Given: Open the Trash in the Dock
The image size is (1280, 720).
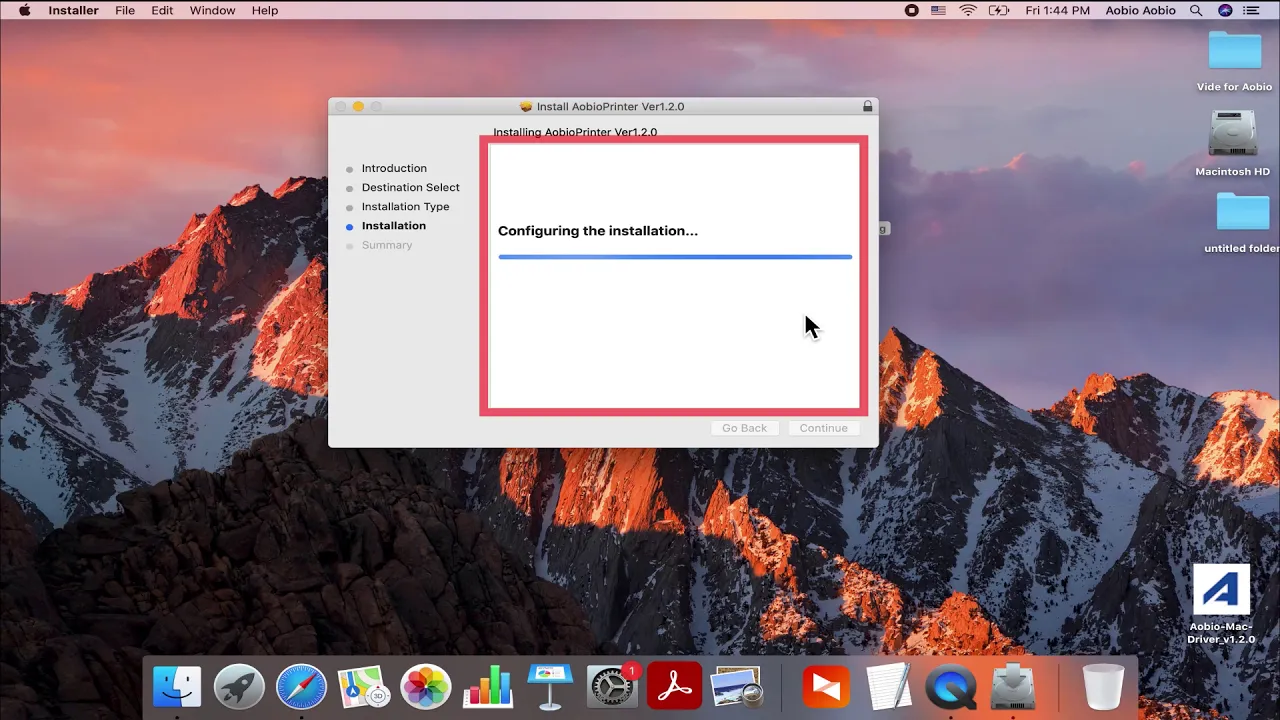Looking at the screenshot, I should click(1103, 688).
